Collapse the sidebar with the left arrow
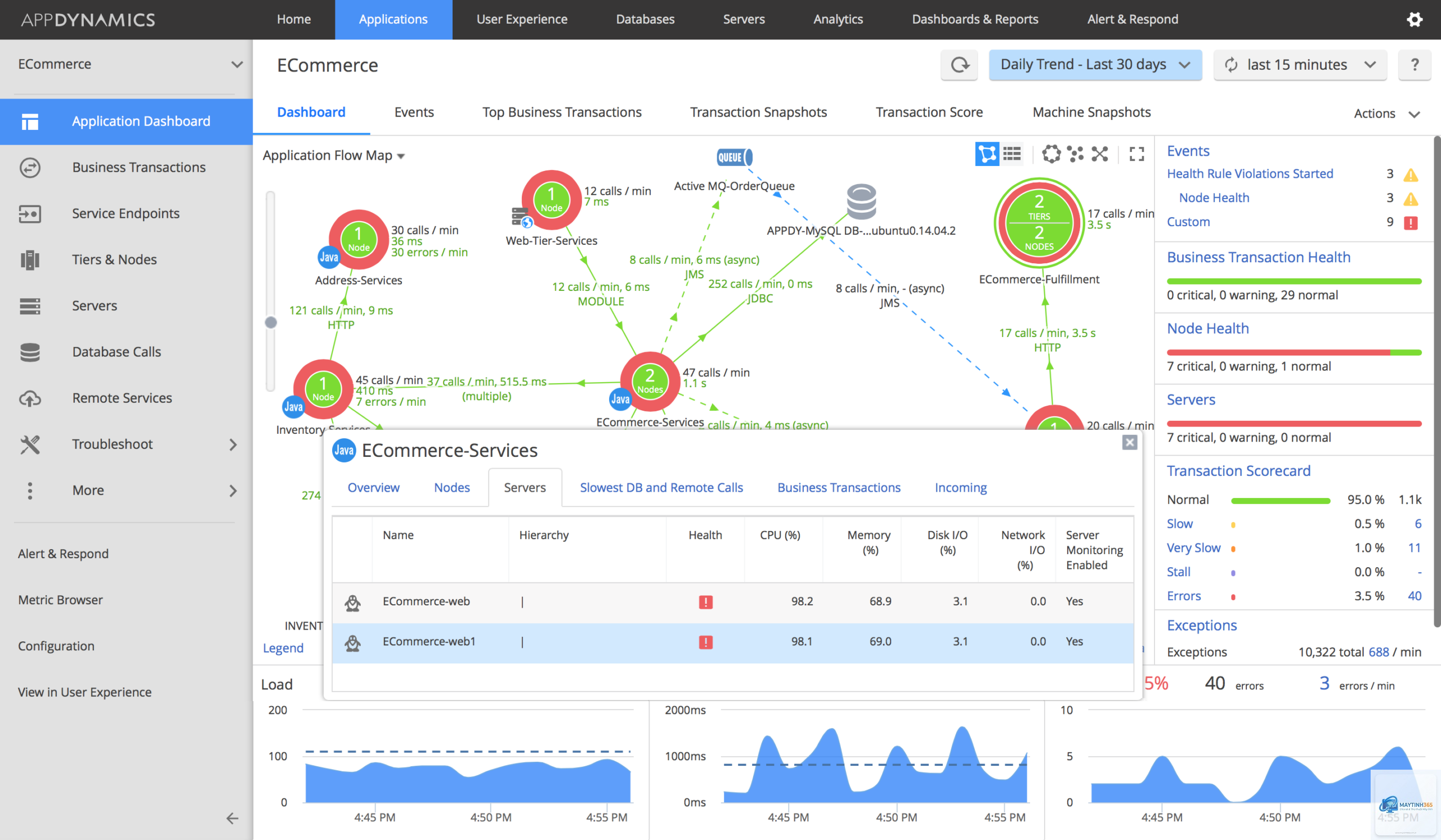The width and height of the screenshot is (1441, 840). (232, 818)
